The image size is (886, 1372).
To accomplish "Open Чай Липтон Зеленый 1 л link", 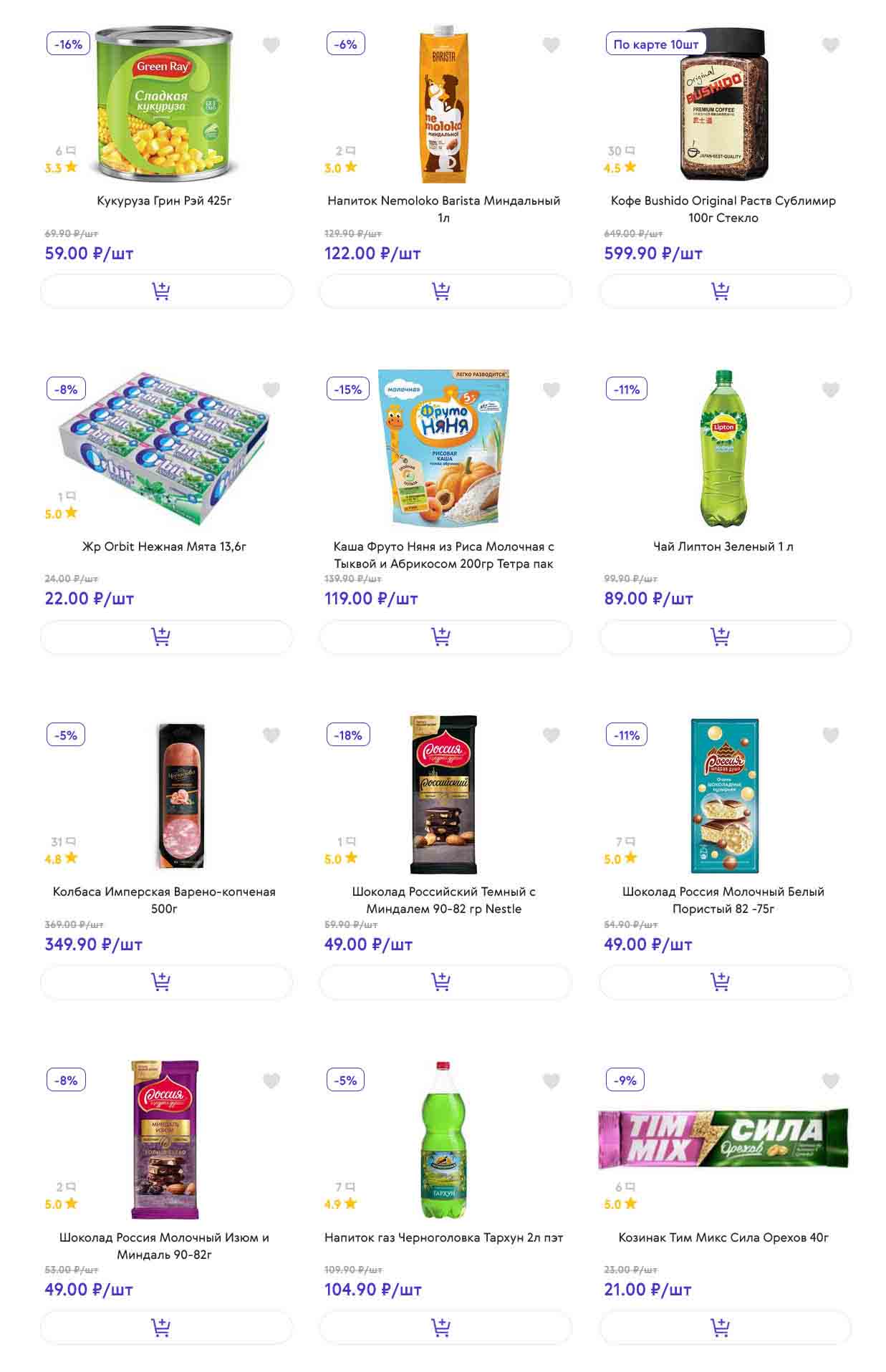I will (723, 546).
